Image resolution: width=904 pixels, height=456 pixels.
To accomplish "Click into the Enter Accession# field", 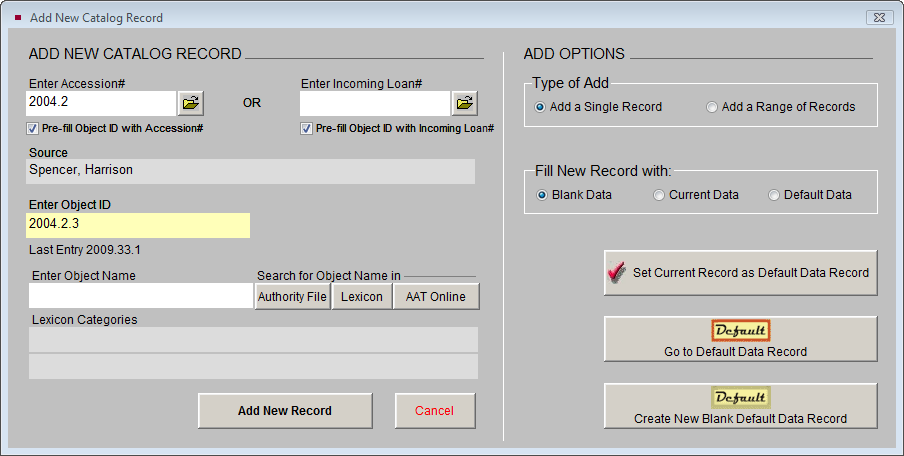I will point(101,103).
